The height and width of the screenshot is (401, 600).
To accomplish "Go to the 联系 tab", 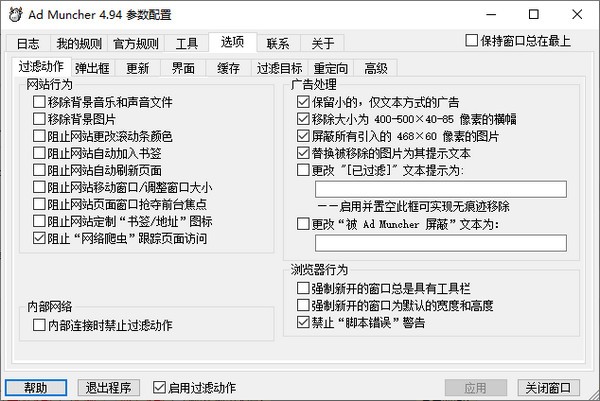I will coord(278,43).
